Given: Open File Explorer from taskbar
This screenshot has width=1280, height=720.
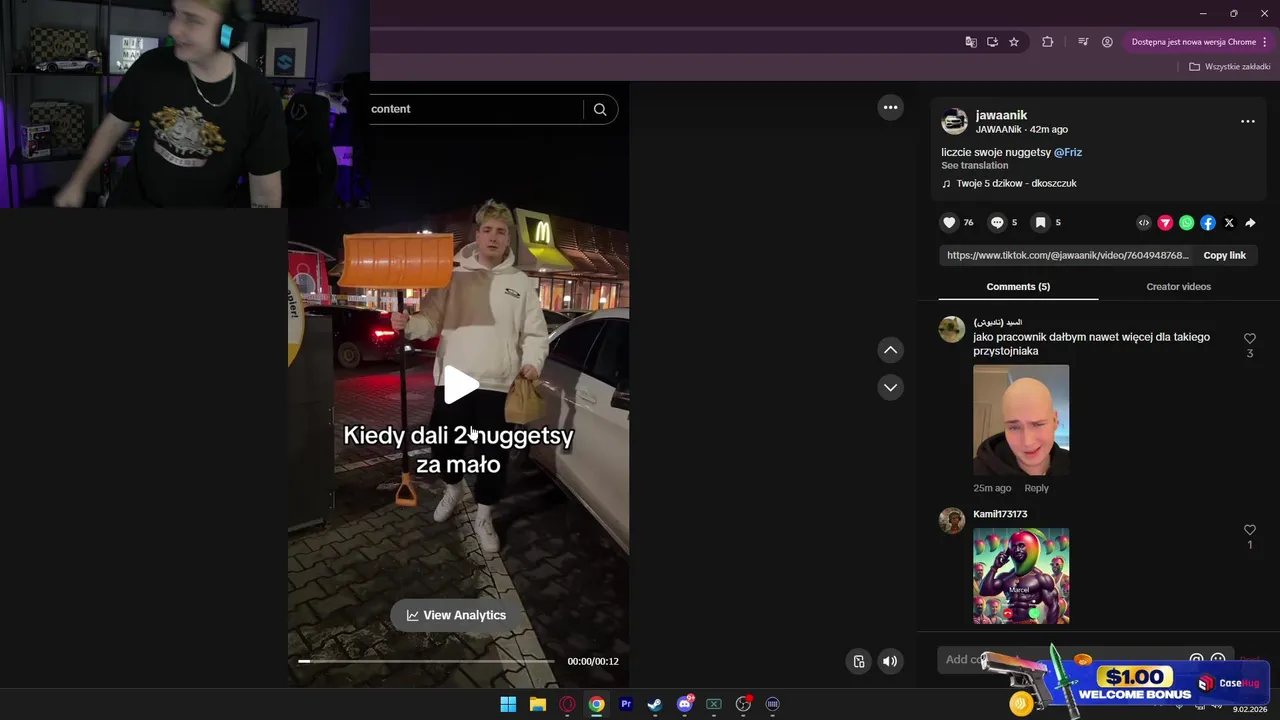Looking at the screenshot, I should [x=537, y=704].
